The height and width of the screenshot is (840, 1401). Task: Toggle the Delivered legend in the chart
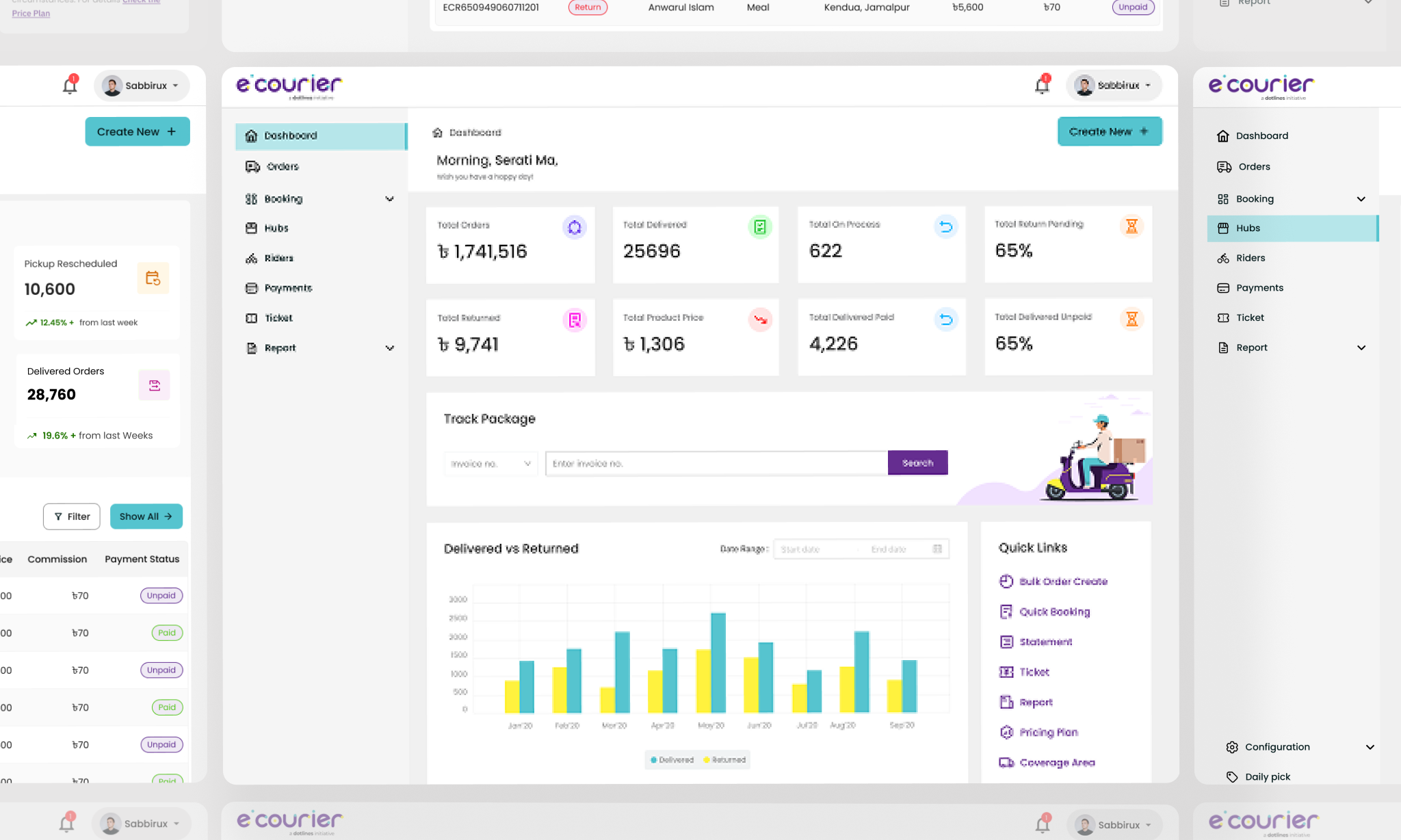coord(672,759)
